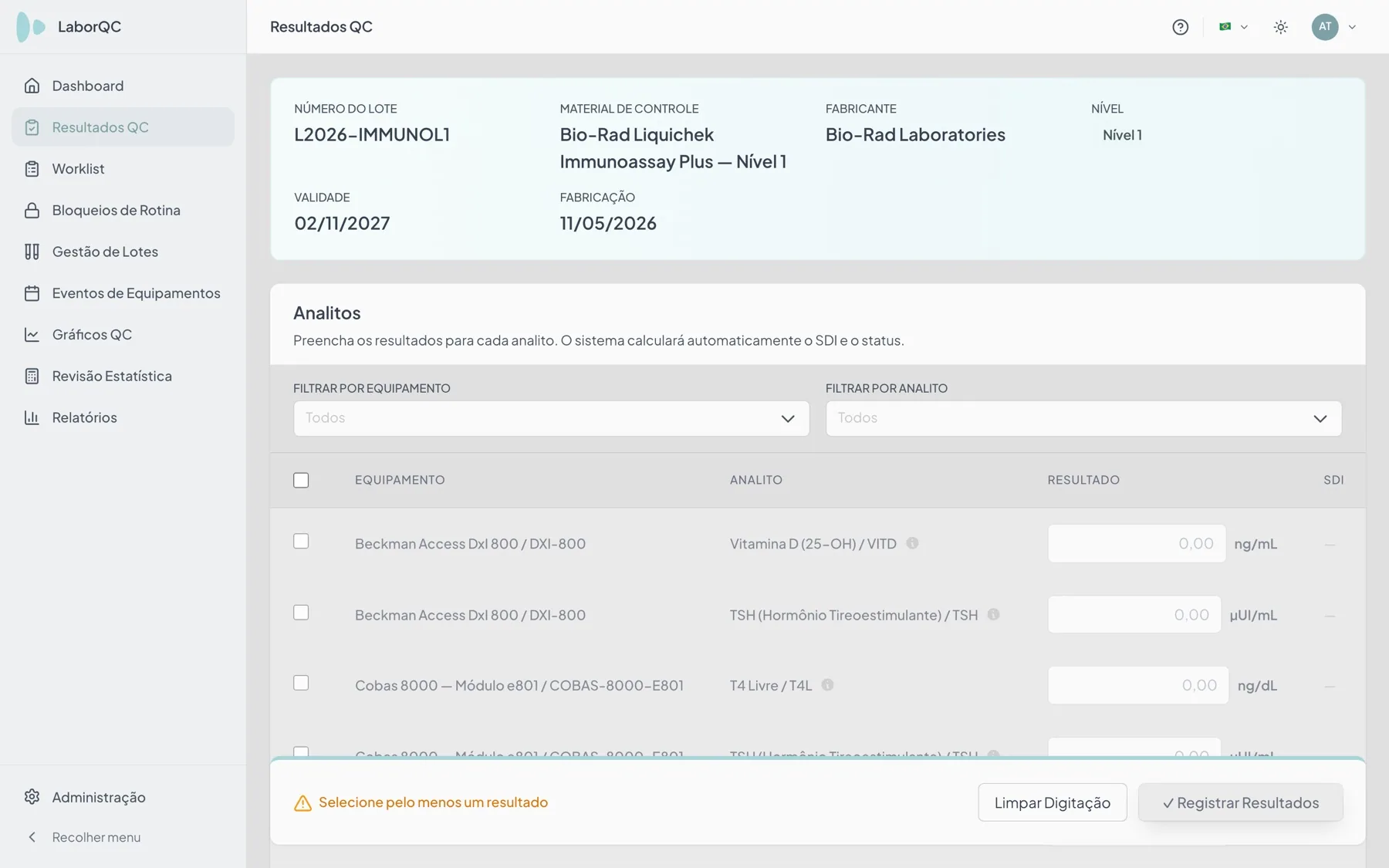Click the Nível 1 badge
The width and height of the screenshot is (1389, 868).
click(1122, 135)
